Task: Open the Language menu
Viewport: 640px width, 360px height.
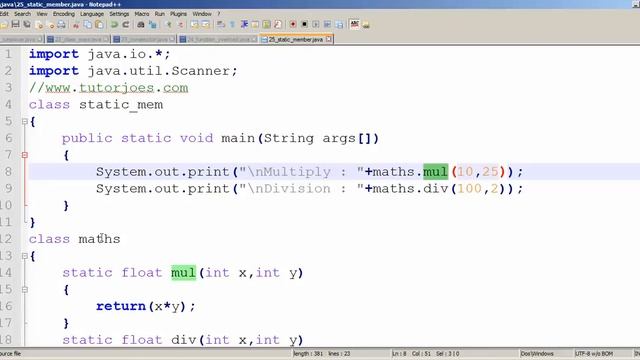Action: [92, 14]
